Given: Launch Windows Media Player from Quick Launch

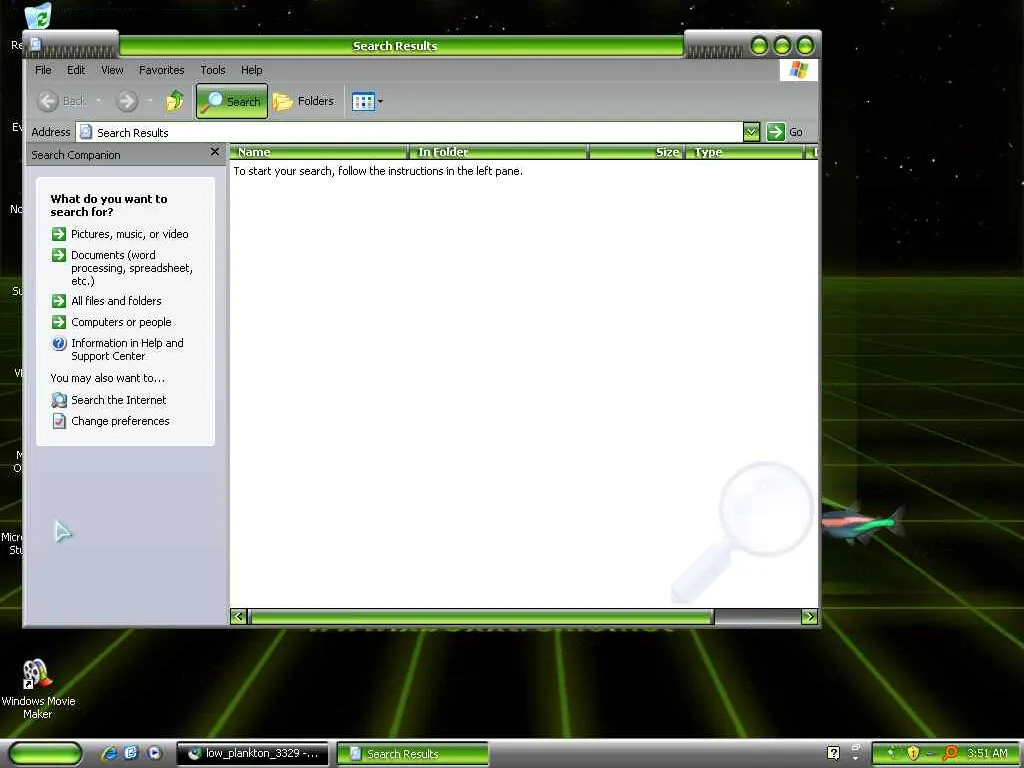Looking at the screenshot, I should tap(154, 753).
